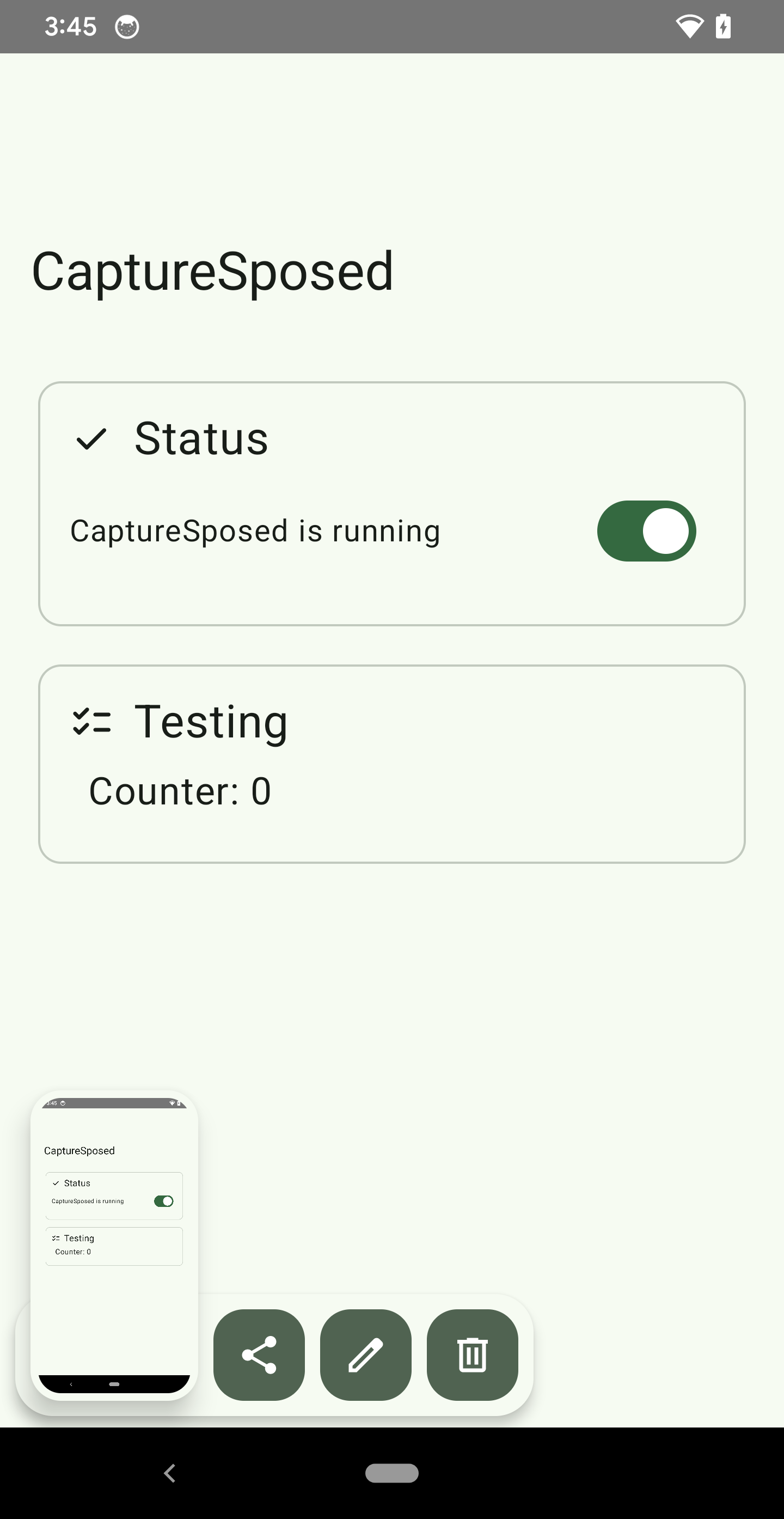Tap the home gesture pill
This screenshot has height=1519, width=784.
click(391, 1473)
